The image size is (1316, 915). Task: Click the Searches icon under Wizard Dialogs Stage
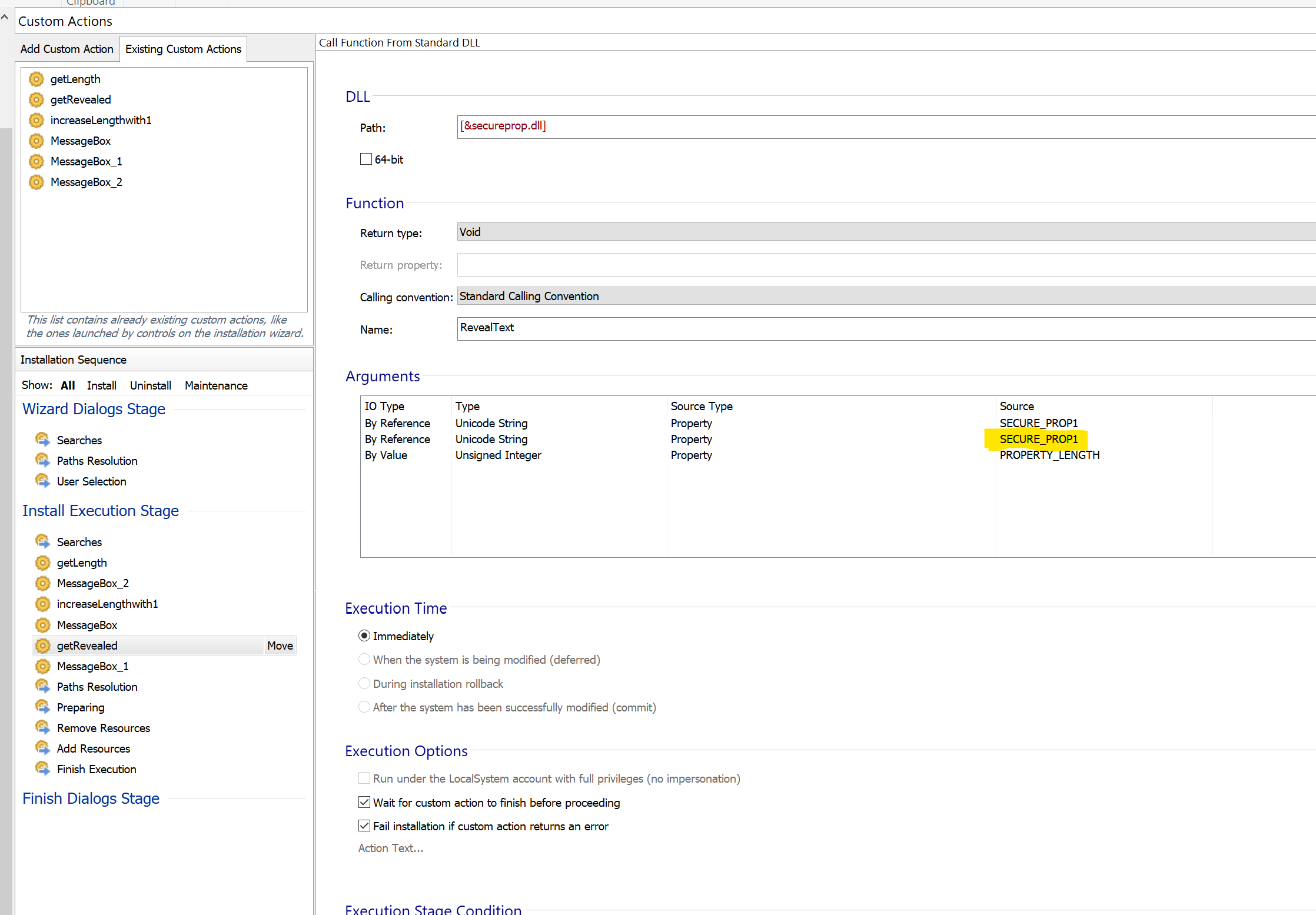42,440
